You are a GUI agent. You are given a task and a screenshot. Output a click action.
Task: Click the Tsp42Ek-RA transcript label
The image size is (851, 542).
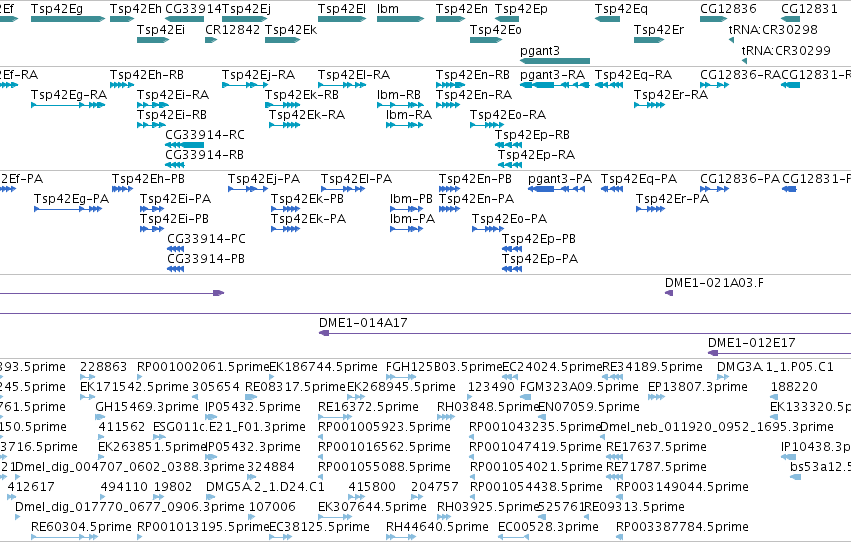(x=307, y=115)
